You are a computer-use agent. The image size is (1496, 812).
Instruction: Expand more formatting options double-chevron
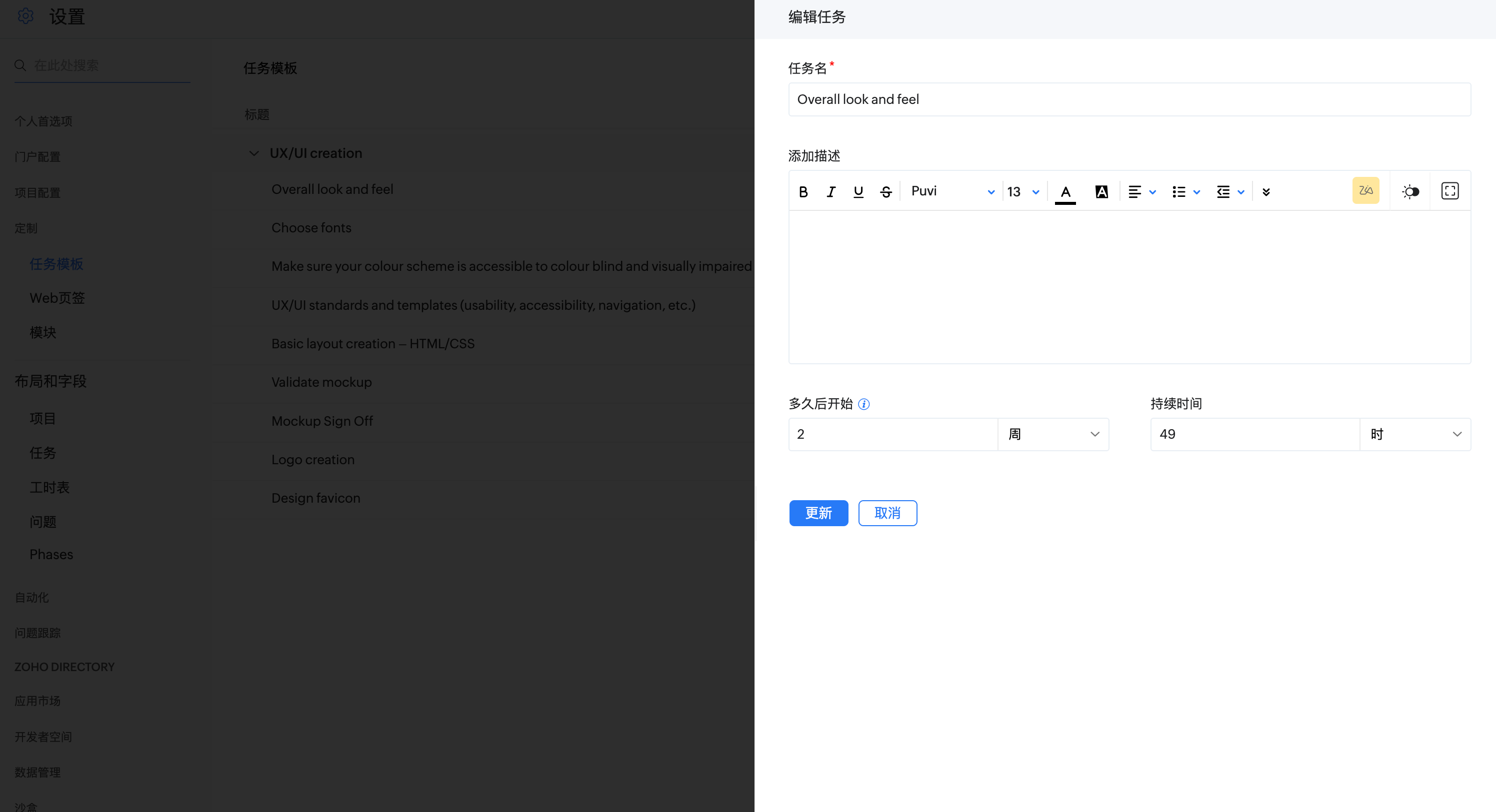click(x=1266, y=191)
